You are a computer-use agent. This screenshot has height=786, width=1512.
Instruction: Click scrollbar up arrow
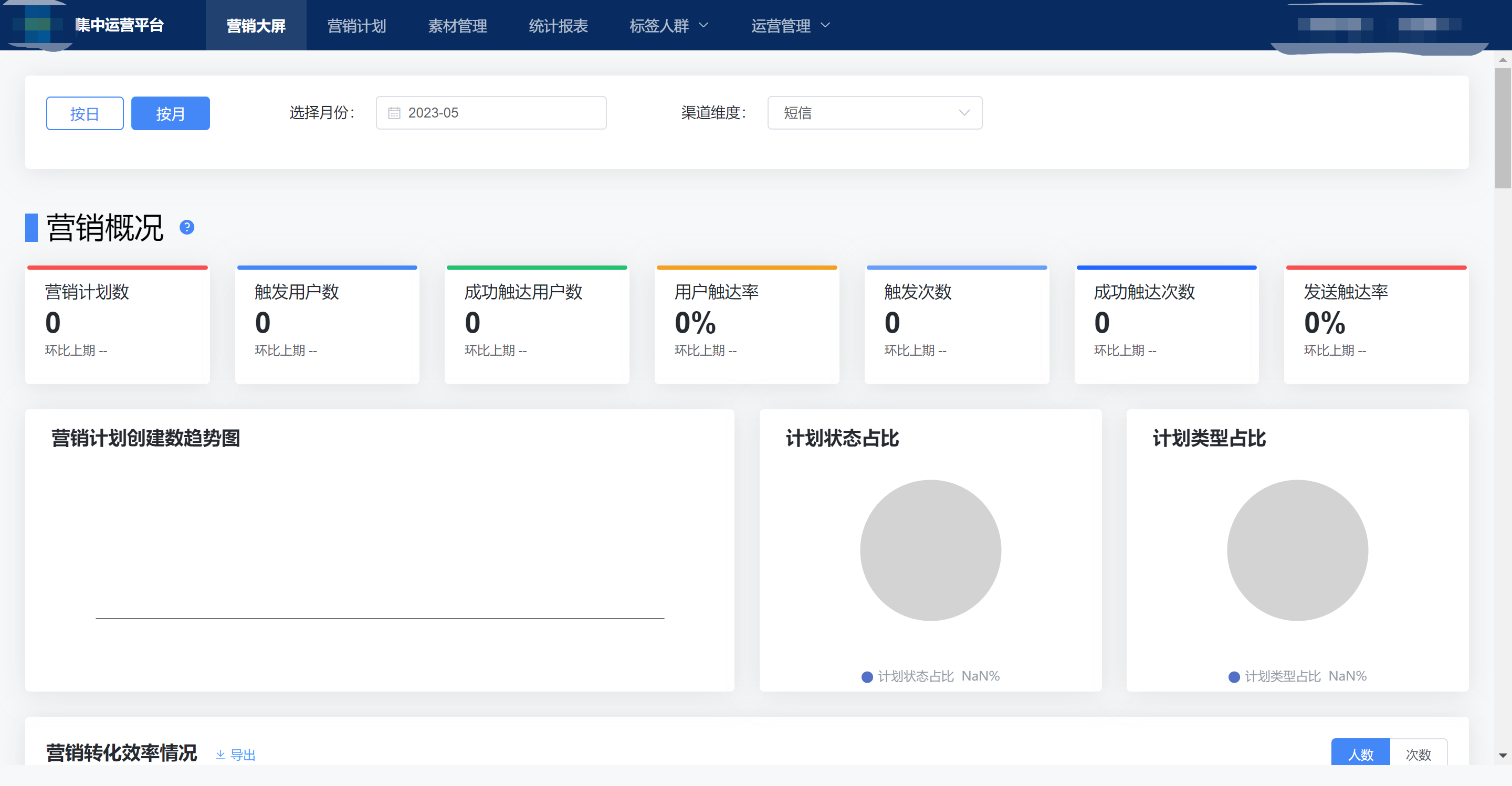point(1503,59)
